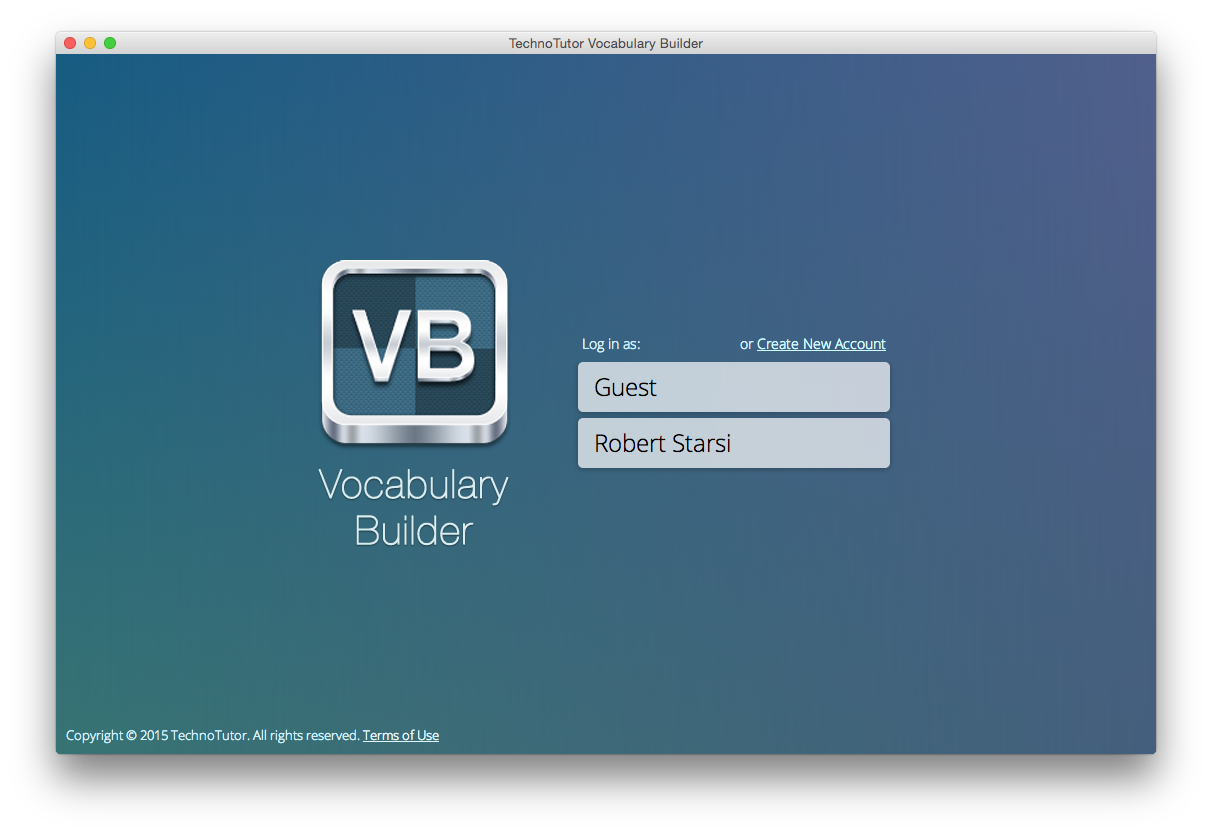This screenshot has height=834, width=1212.
Task: Click the Log in as label
Action: 610,343
